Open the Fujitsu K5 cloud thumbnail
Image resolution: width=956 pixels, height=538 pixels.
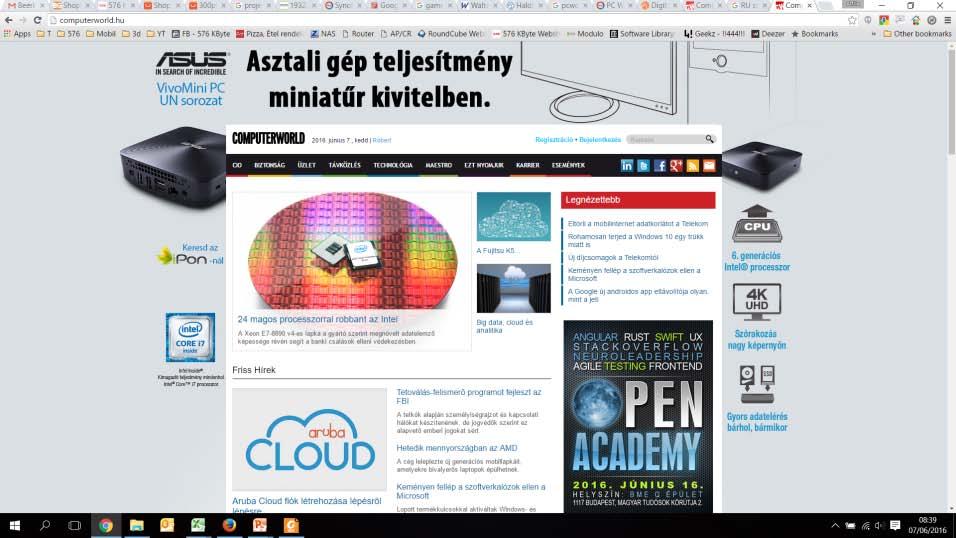(513, 217)
